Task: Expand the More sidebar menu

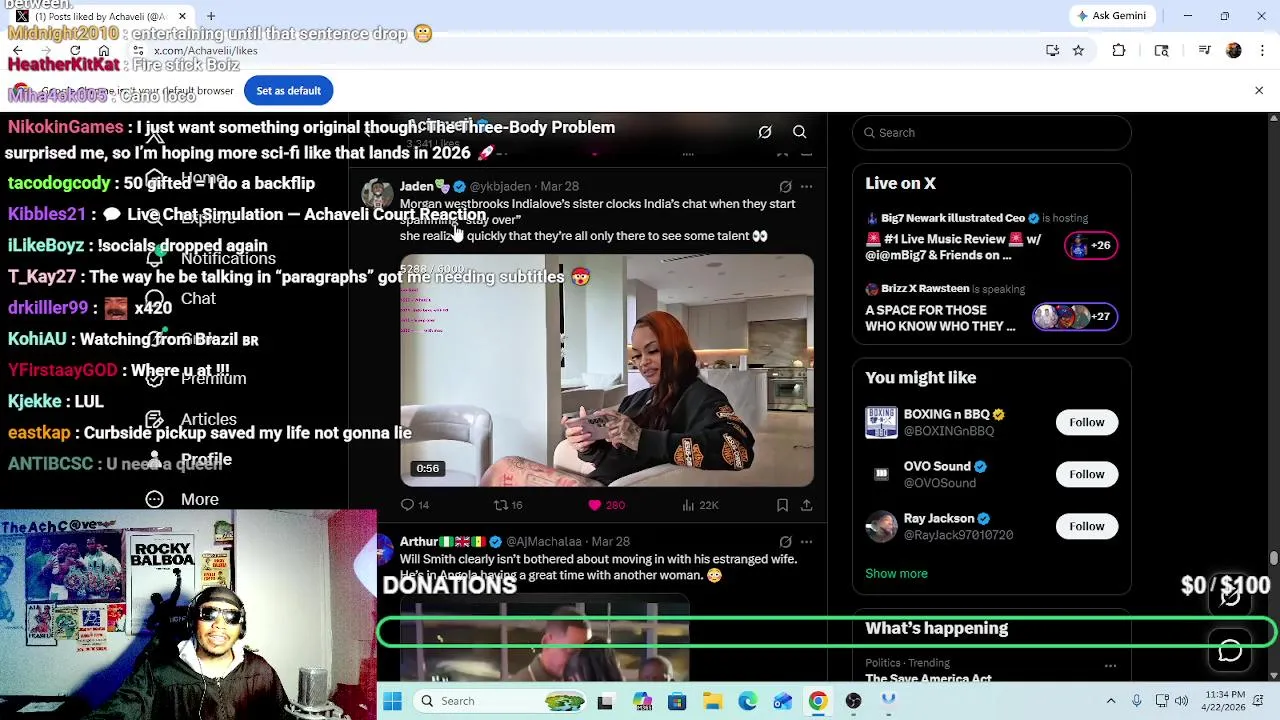Action: 182,499
